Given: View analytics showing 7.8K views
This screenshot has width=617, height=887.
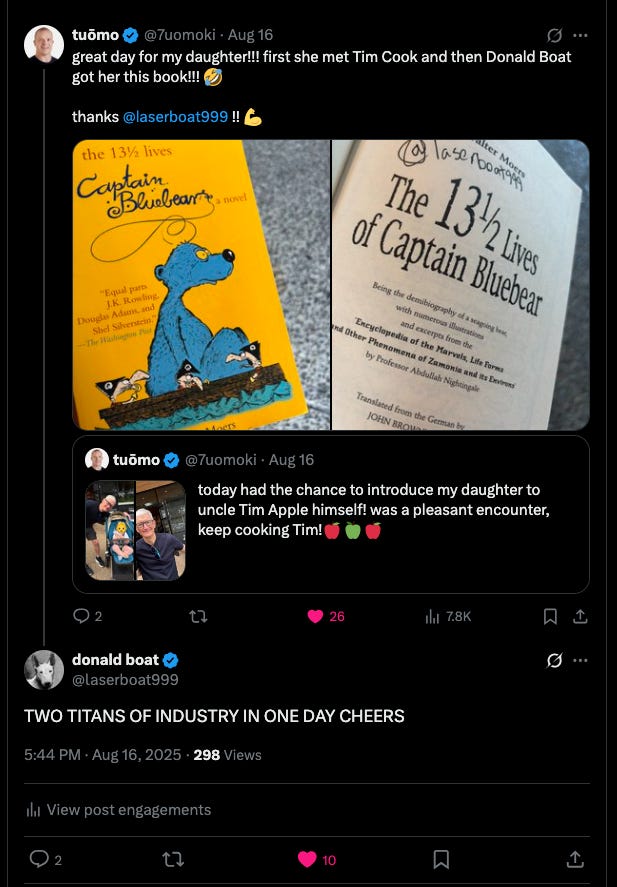Looking at the screenshot, I should [x=448, y=616].
